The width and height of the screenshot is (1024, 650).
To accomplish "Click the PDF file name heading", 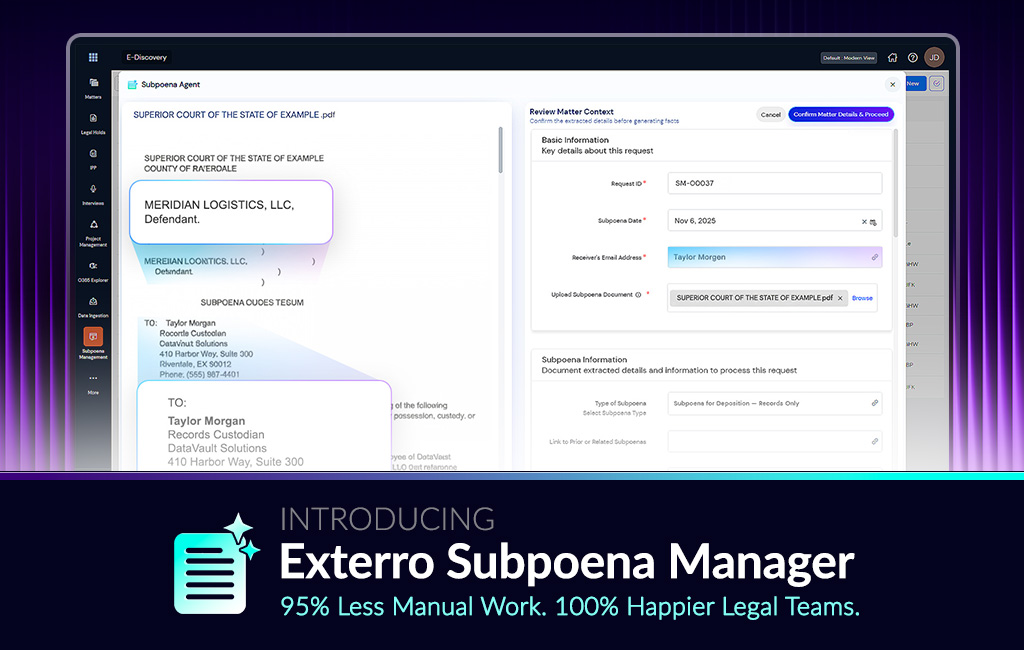I will (x=234, y=114).
